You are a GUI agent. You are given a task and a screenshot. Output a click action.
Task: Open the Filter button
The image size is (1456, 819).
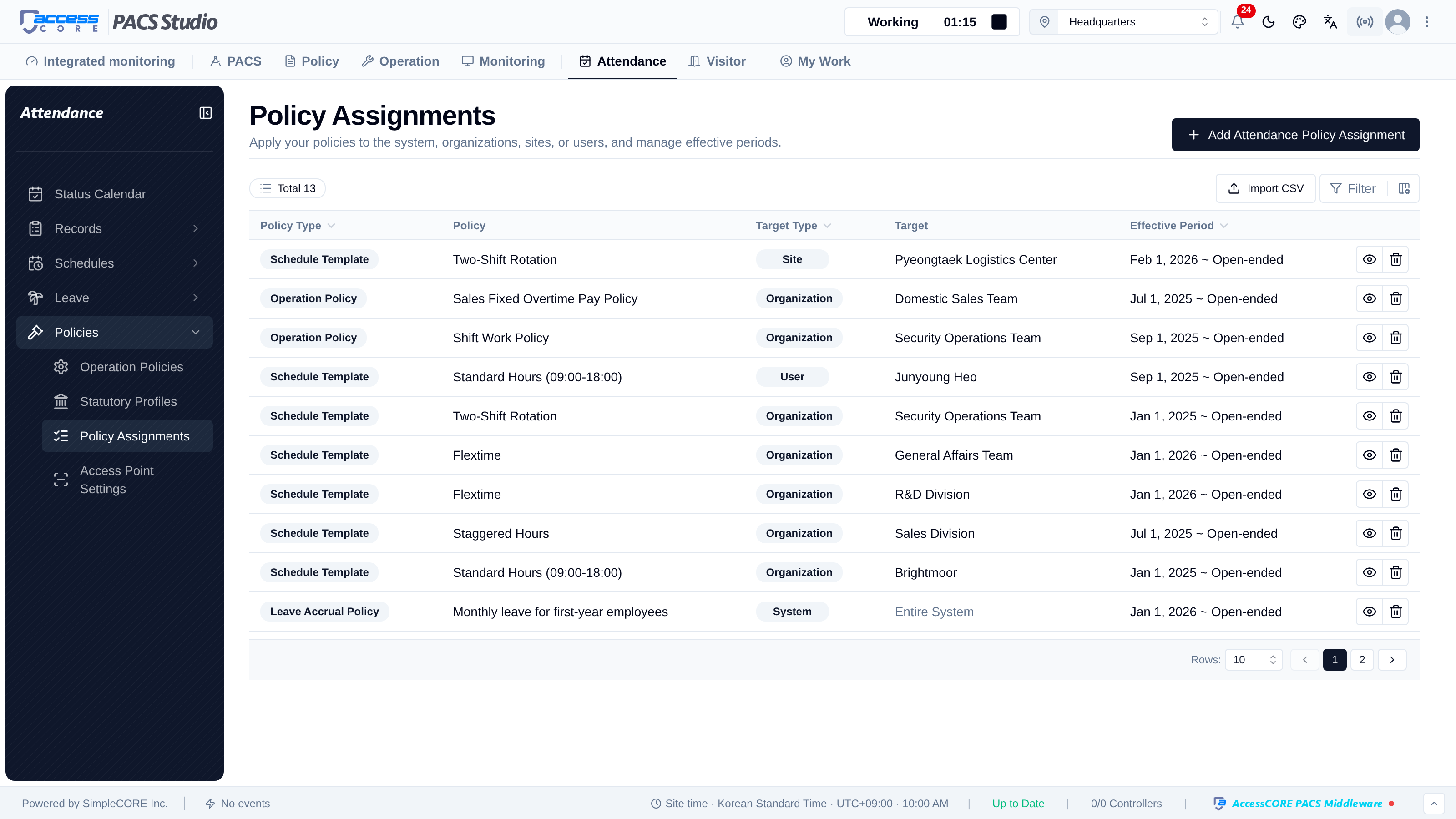tap(1353, 189)
